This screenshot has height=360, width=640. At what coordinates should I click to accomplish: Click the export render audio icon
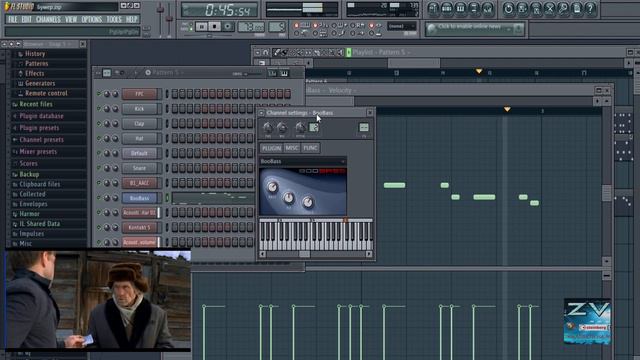tap(536, 9)
